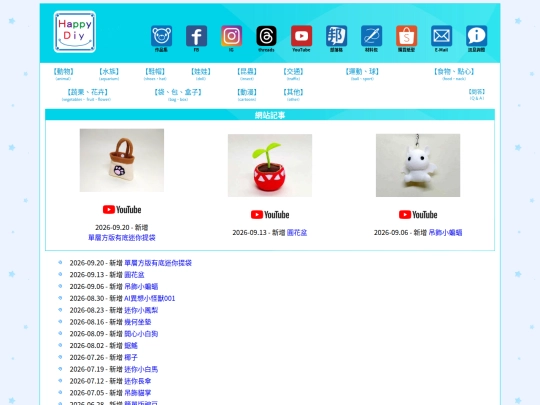Open the 2026-08.23 迷你小鳳梨 link
The width and height of the screenshot is (540, 405).
(x=141, y=310)
